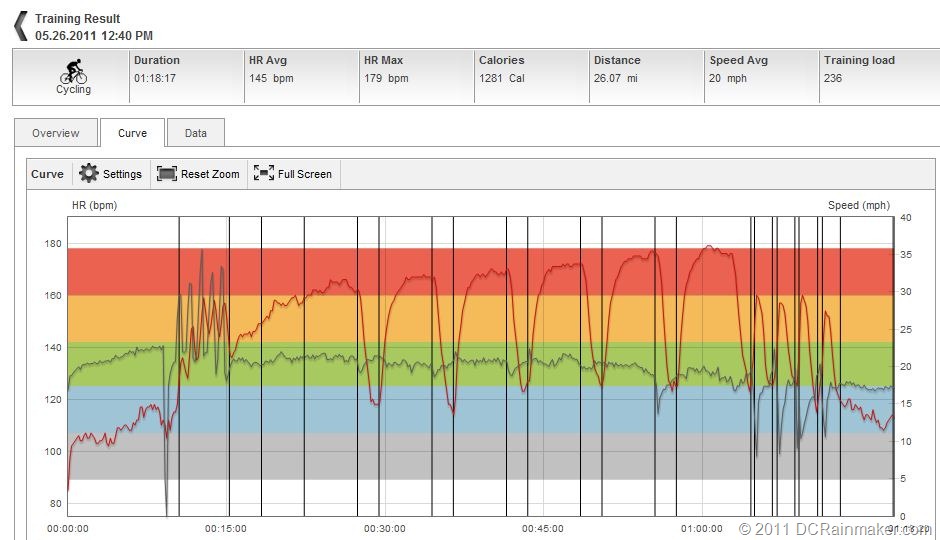Viewport: 940px width, 540px height.
Task: Click the Cycling sport icon
Action: pos(73,71)
